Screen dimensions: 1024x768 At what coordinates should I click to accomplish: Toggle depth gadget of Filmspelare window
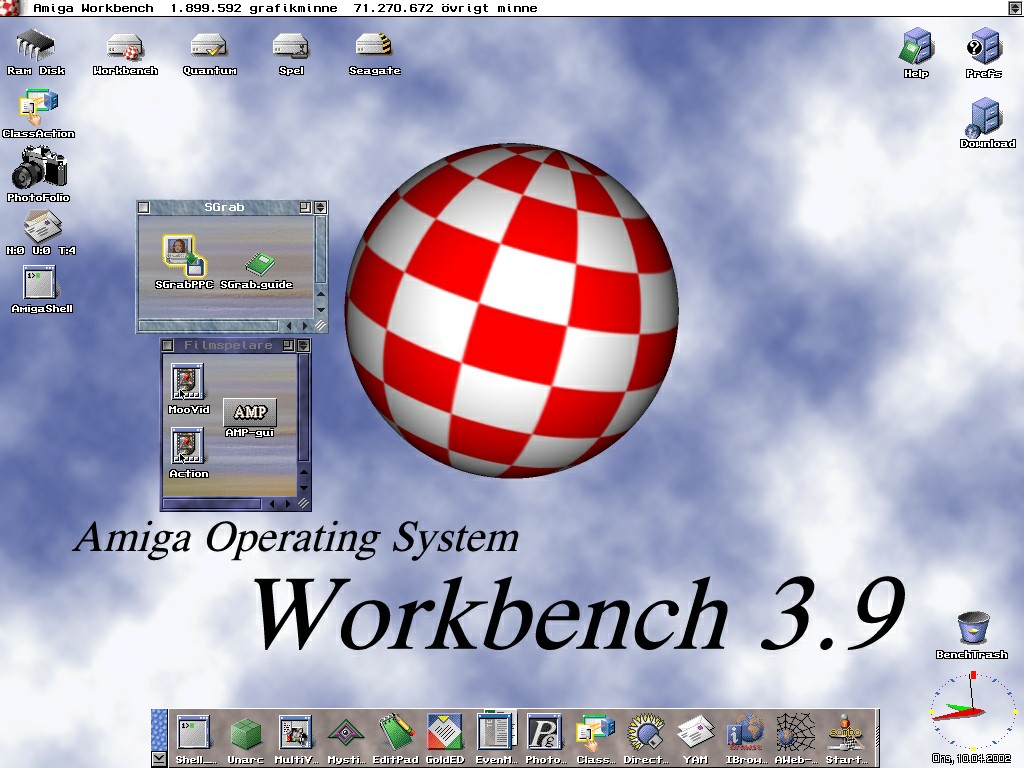[x=304, y=345]
